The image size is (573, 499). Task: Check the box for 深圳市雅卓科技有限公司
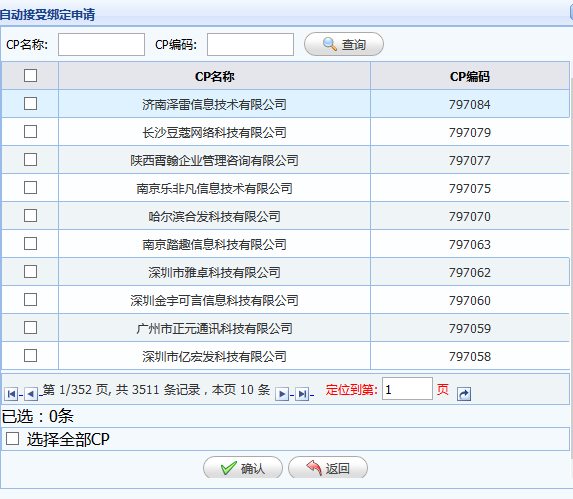pyautogui.click(x=30, y=272)
